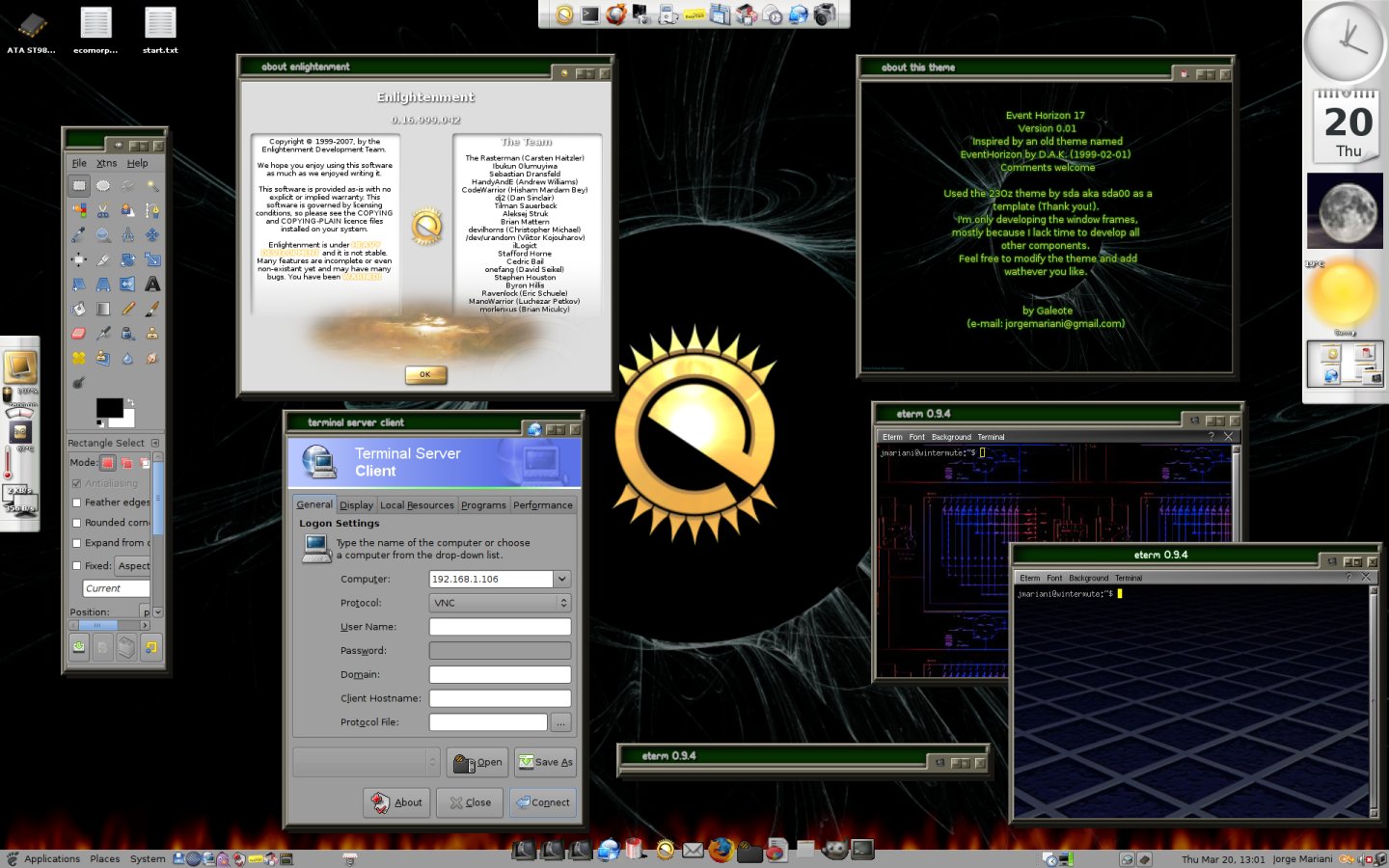Click the Connect button
This screenshot has height=868, width=1389.
543,802
